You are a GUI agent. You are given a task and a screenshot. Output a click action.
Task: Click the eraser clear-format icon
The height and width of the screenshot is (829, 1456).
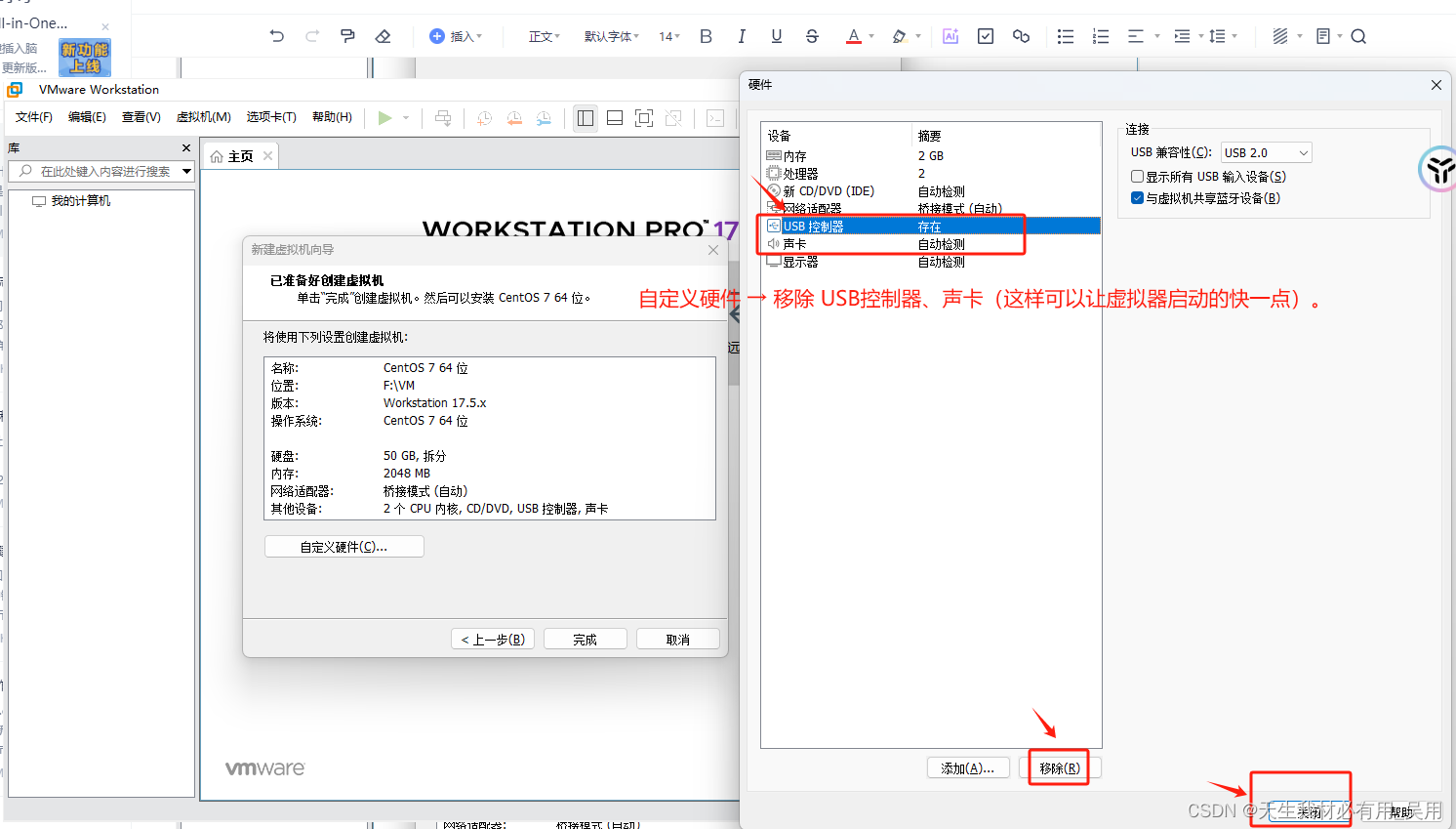coord(383,36)
